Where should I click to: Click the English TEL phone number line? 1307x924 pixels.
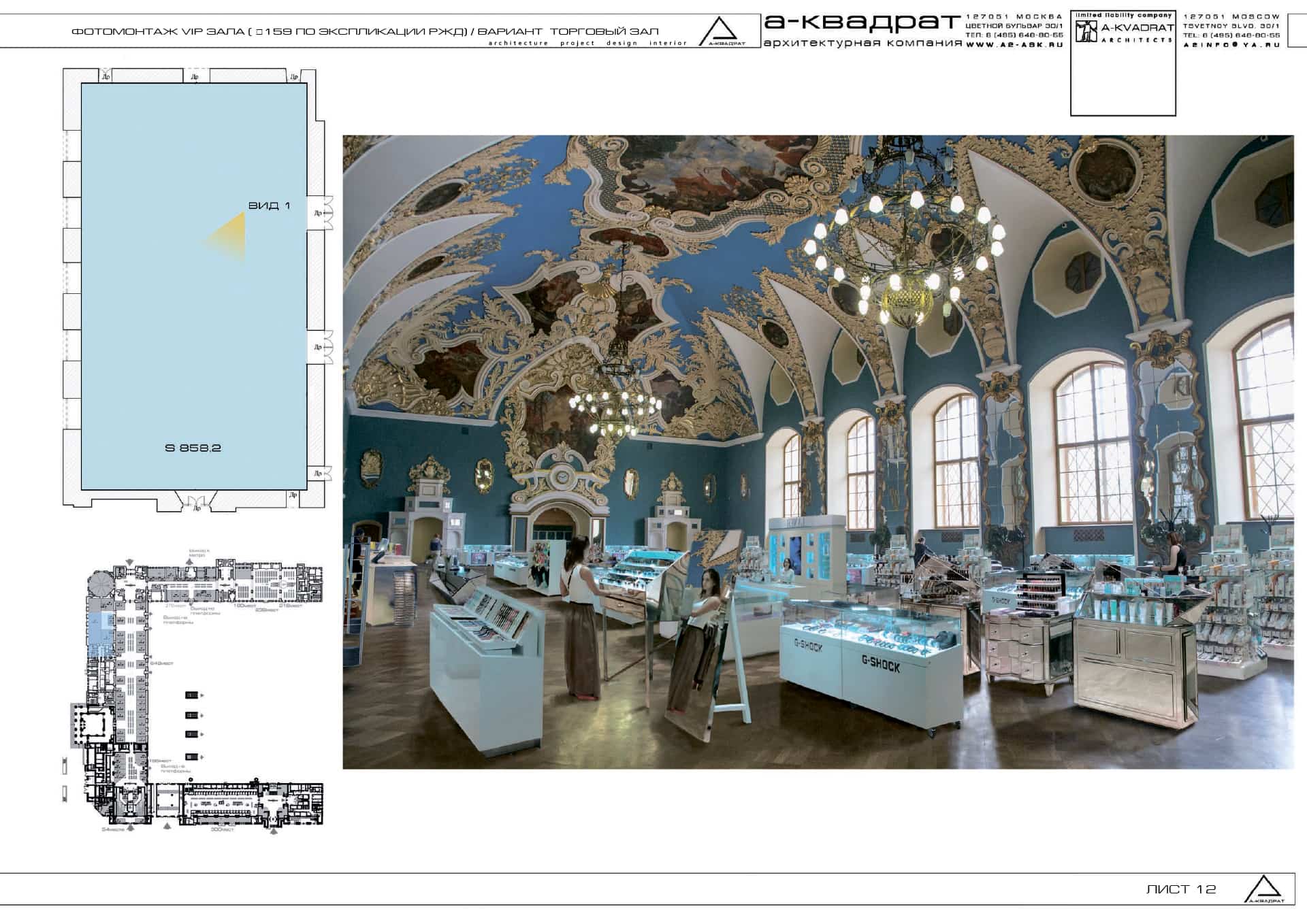pyautogui.click(x=1231, y=35)
